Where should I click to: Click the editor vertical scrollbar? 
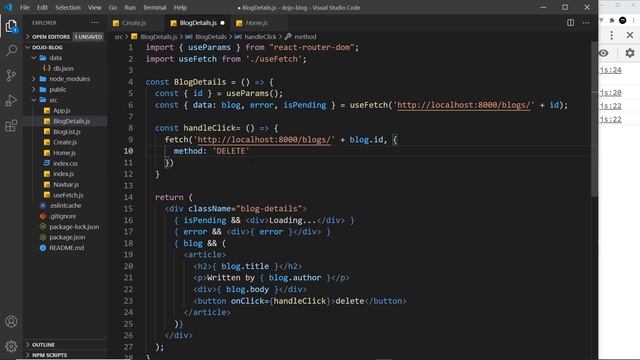595,118
